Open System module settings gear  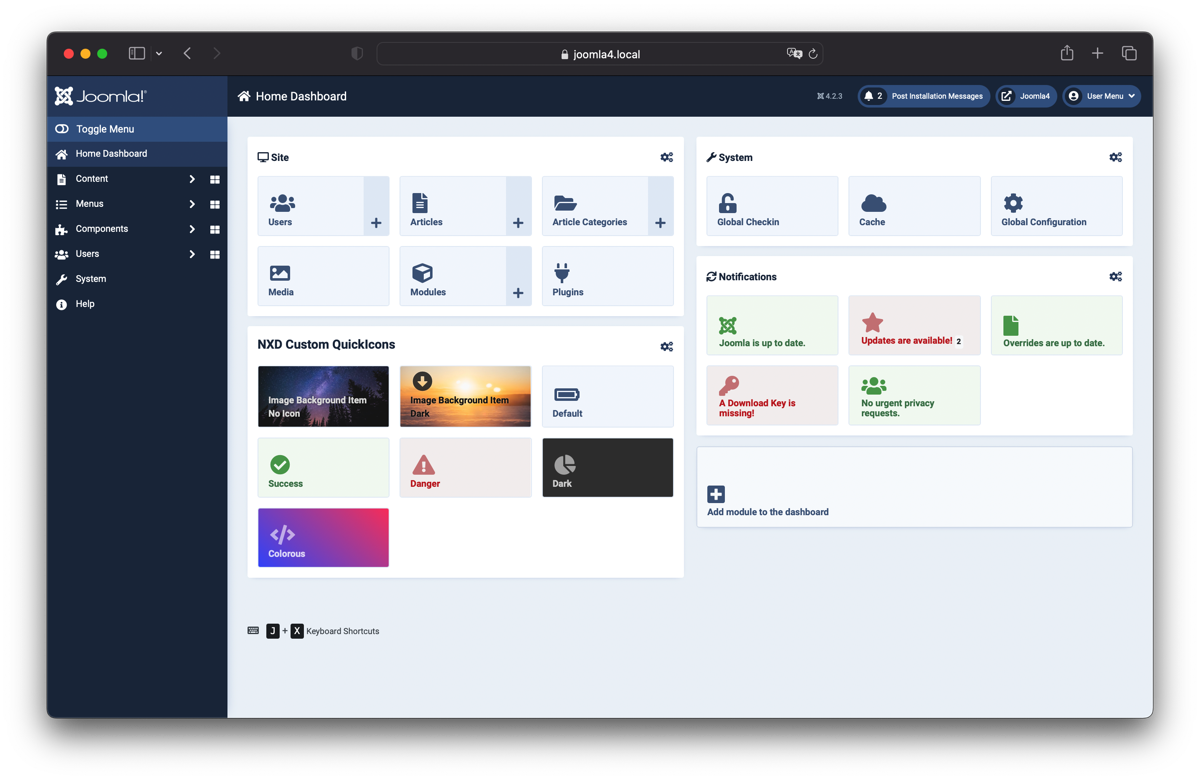click(x=1116, y=157)
